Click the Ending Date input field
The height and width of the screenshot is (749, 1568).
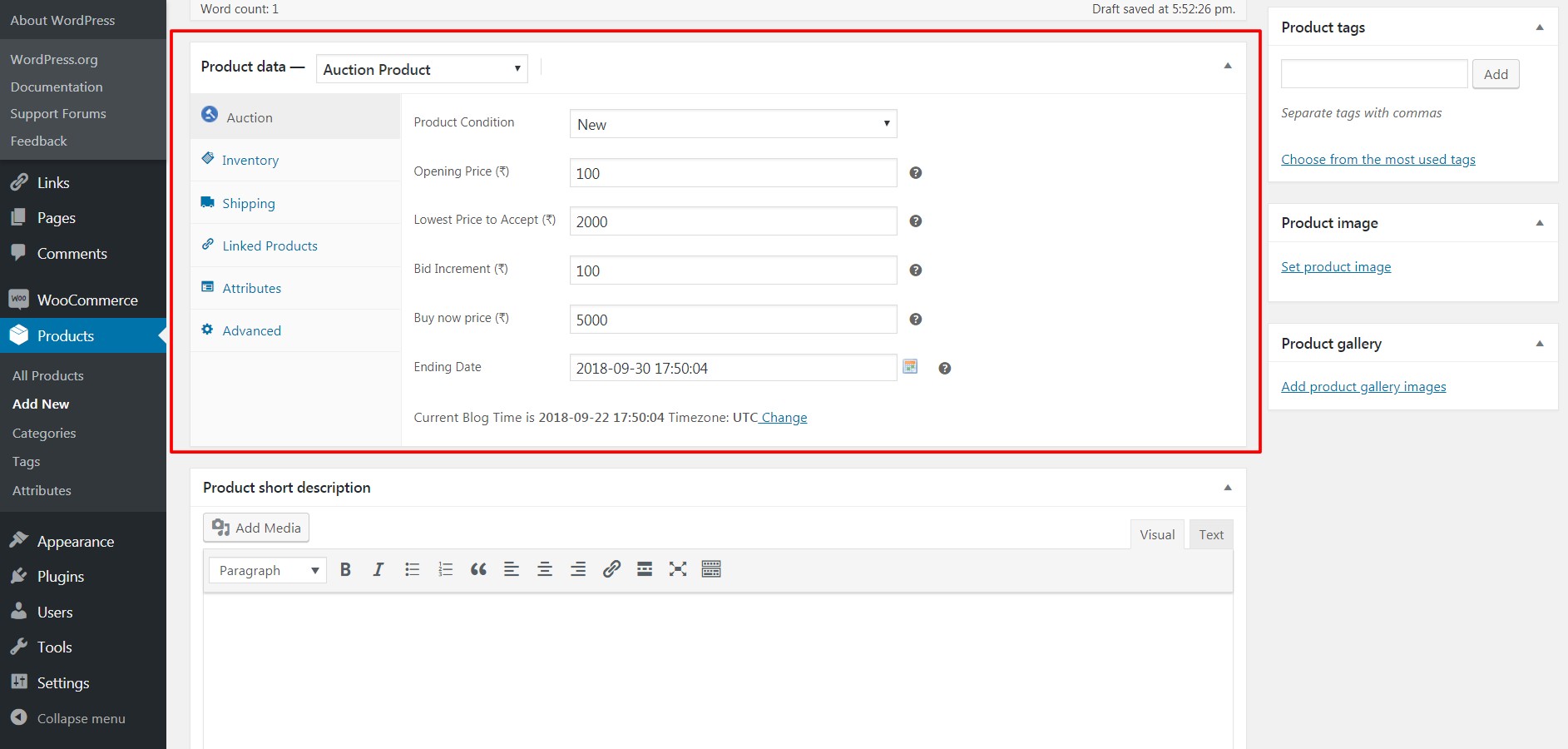tap(733, 368)
